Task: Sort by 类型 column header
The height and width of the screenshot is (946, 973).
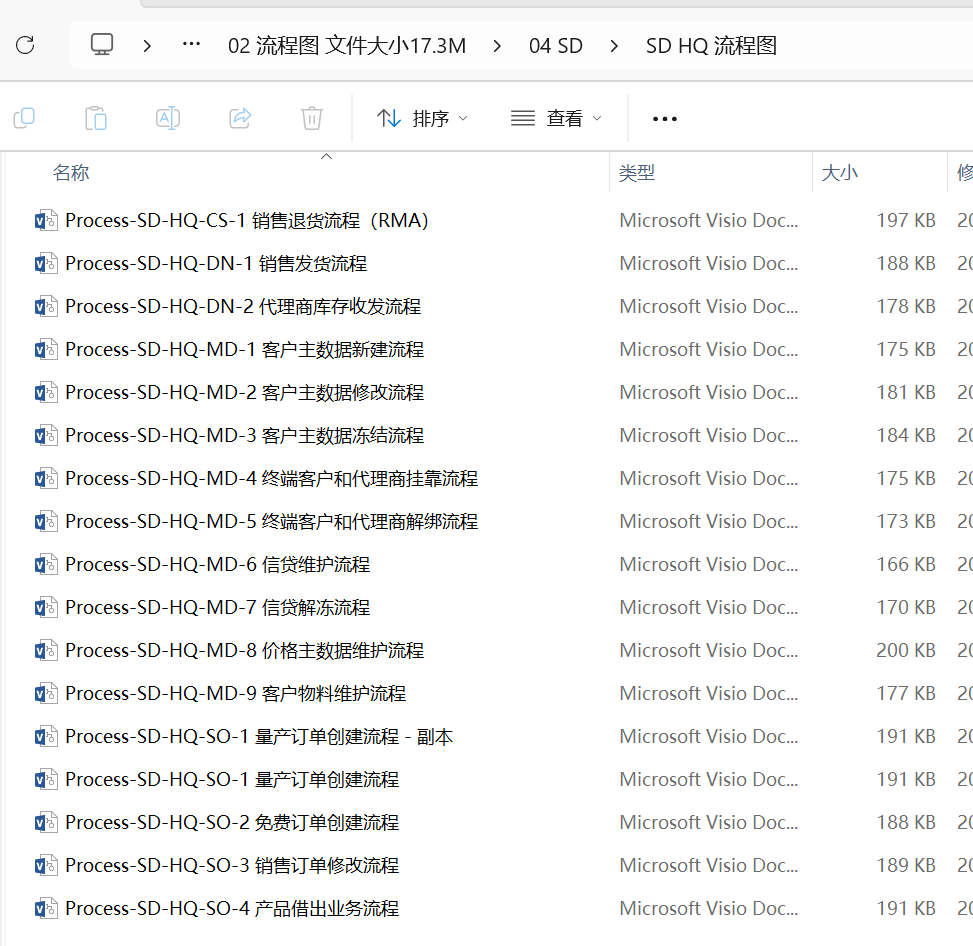Action: [637, 173]
